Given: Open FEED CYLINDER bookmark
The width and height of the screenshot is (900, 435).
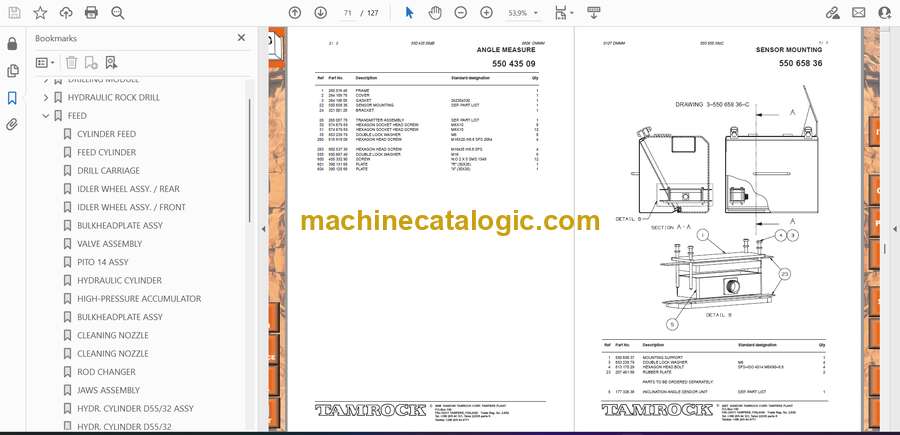Looking at the screenshot, I should coord(106,152).
